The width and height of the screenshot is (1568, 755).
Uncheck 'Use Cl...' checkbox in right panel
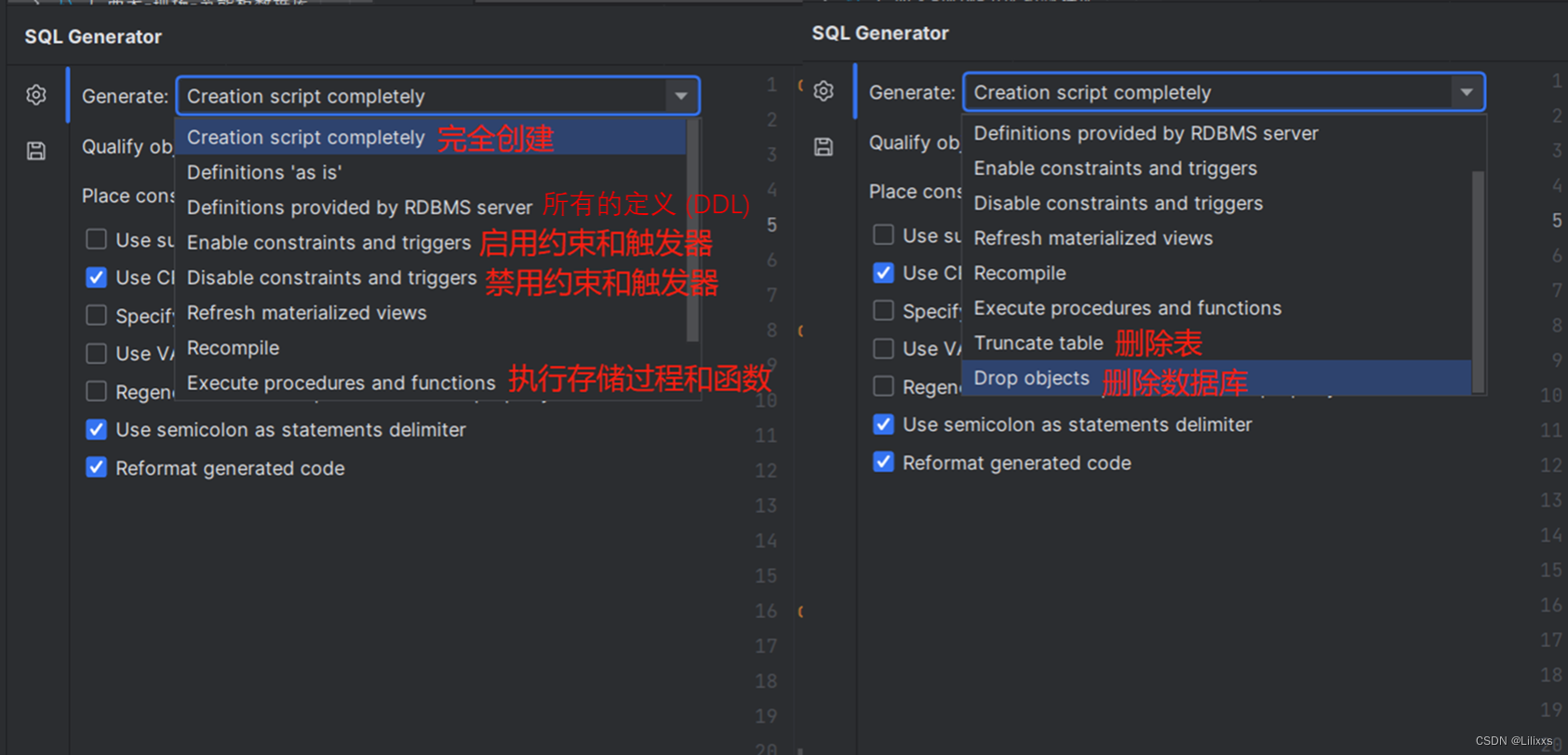[x=883, y=273]
